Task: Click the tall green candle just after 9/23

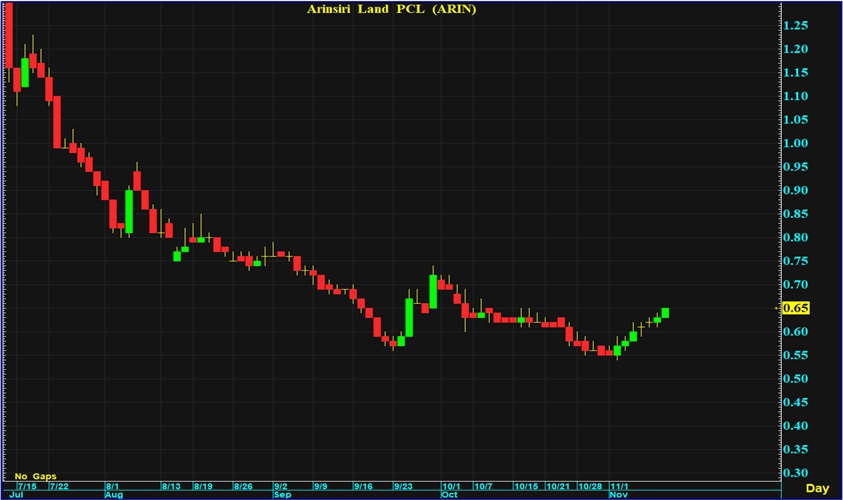Action: [409, 316]
